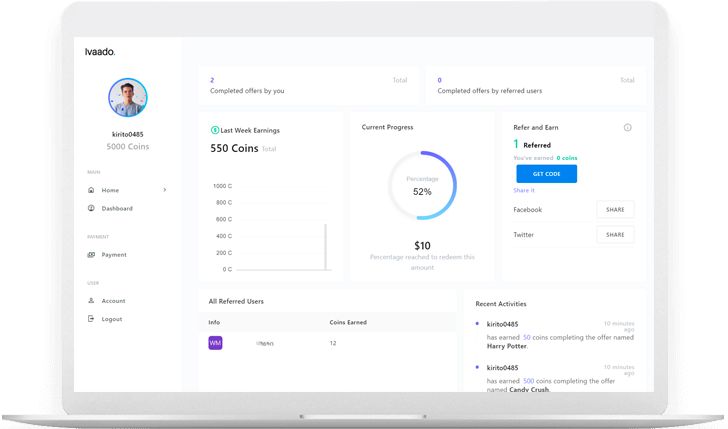Click the kirito0485 profile picture
The image size is (728, 429).
(x=127, y=98)
